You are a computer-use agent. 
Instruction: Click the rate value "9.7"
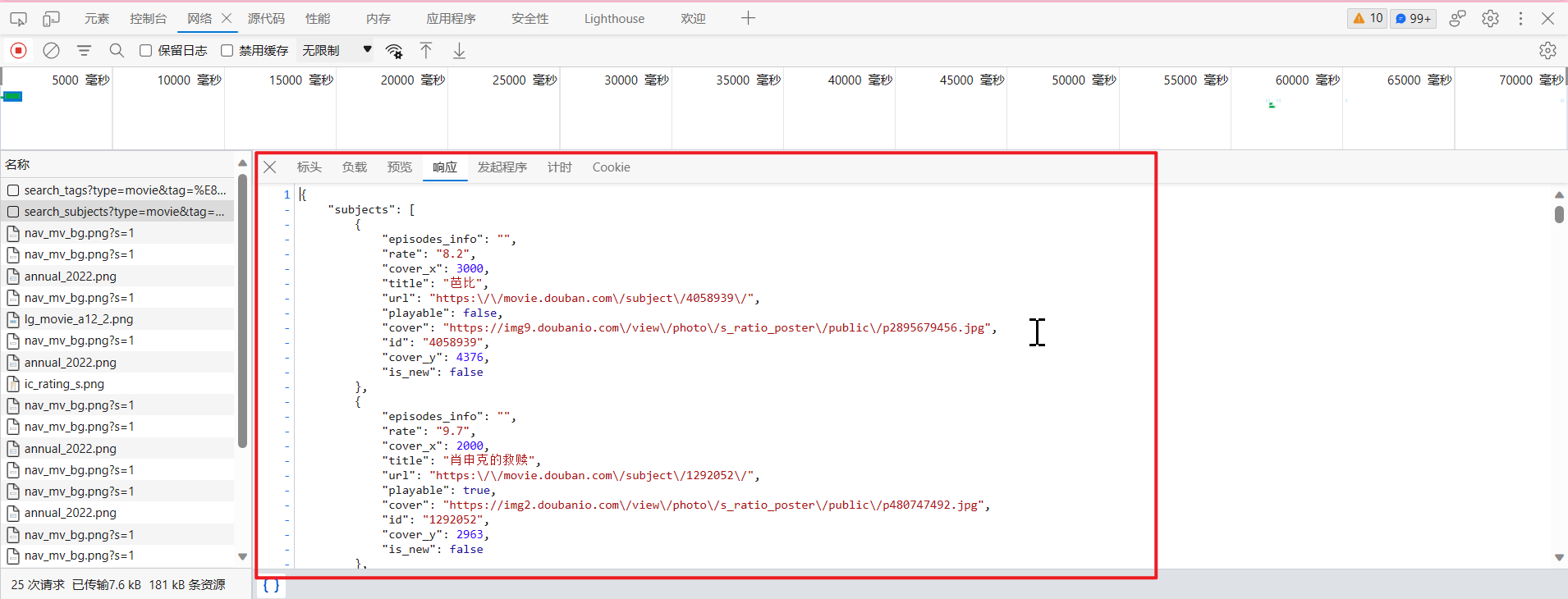(452, 432)
